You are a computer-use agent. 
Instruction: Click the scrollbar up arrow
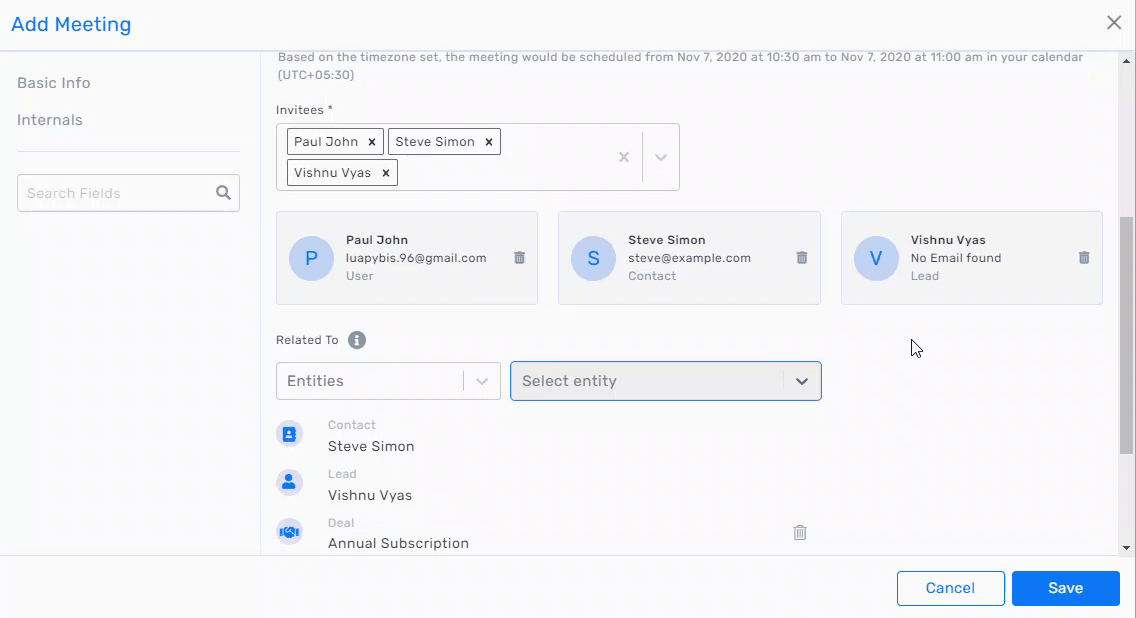coord(1126,62)
